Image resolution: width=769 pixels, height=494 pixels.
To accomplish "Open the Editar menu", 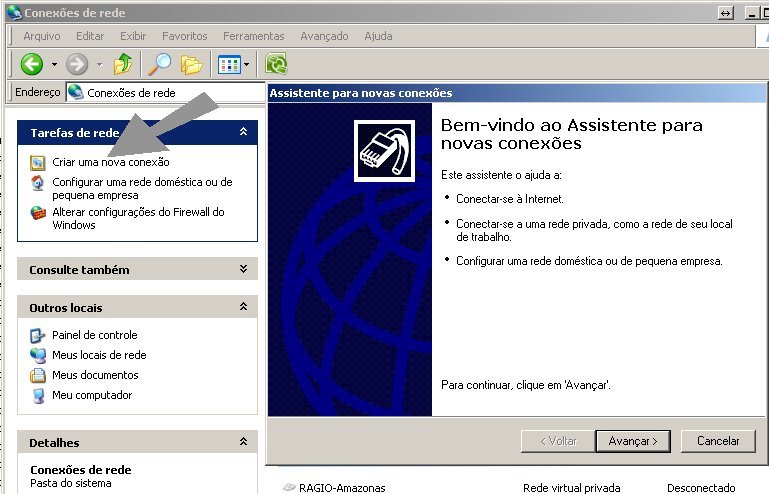I will 90,36.
